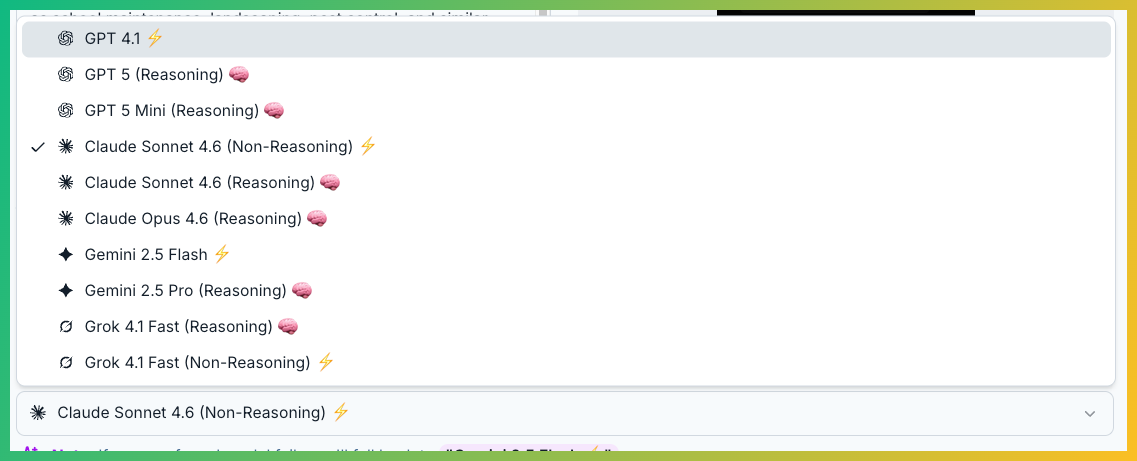Viewport: 1137px width, 461px height.
Task: Click the brain emoji on GPT 5 Mini row
Action: coord(274,111)
